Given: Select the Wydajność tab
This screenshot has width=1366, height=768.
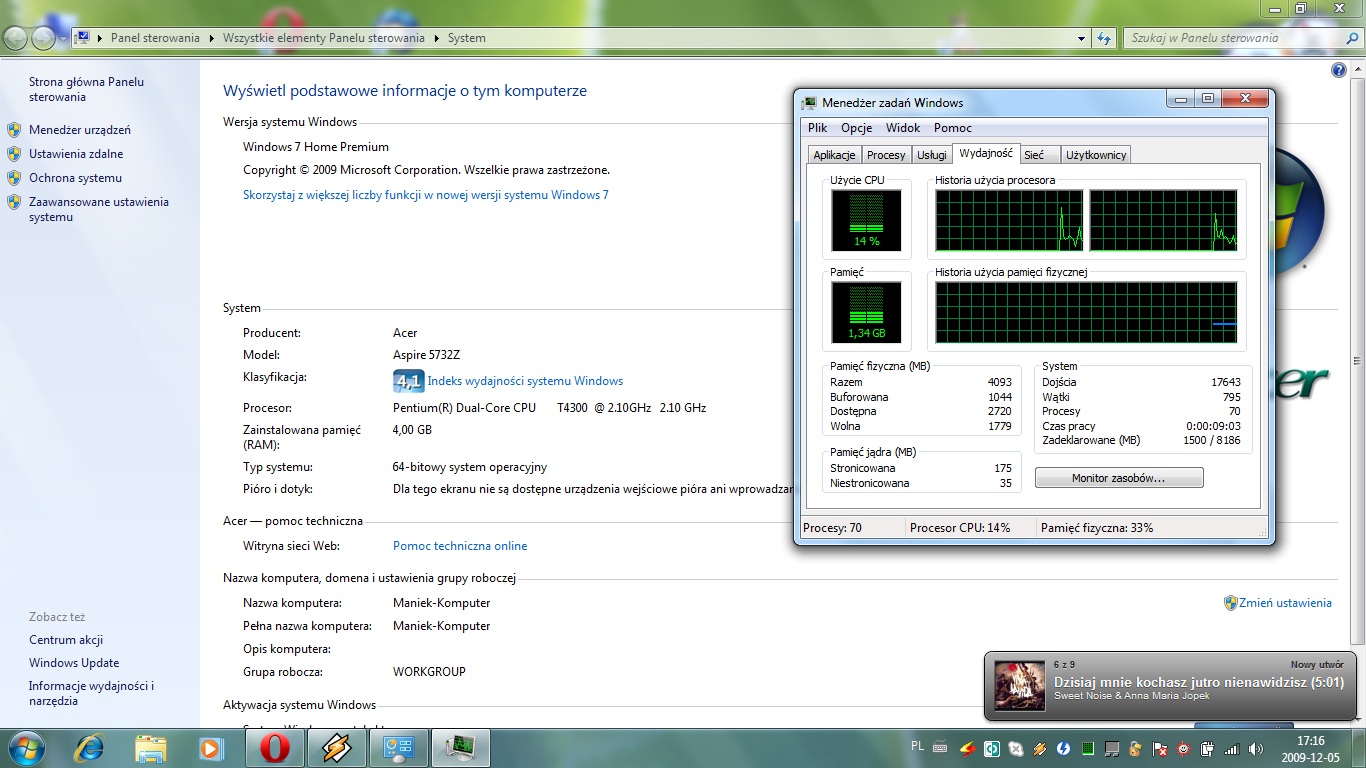Looking at the screenshot, I should click(x=986, y=153).
